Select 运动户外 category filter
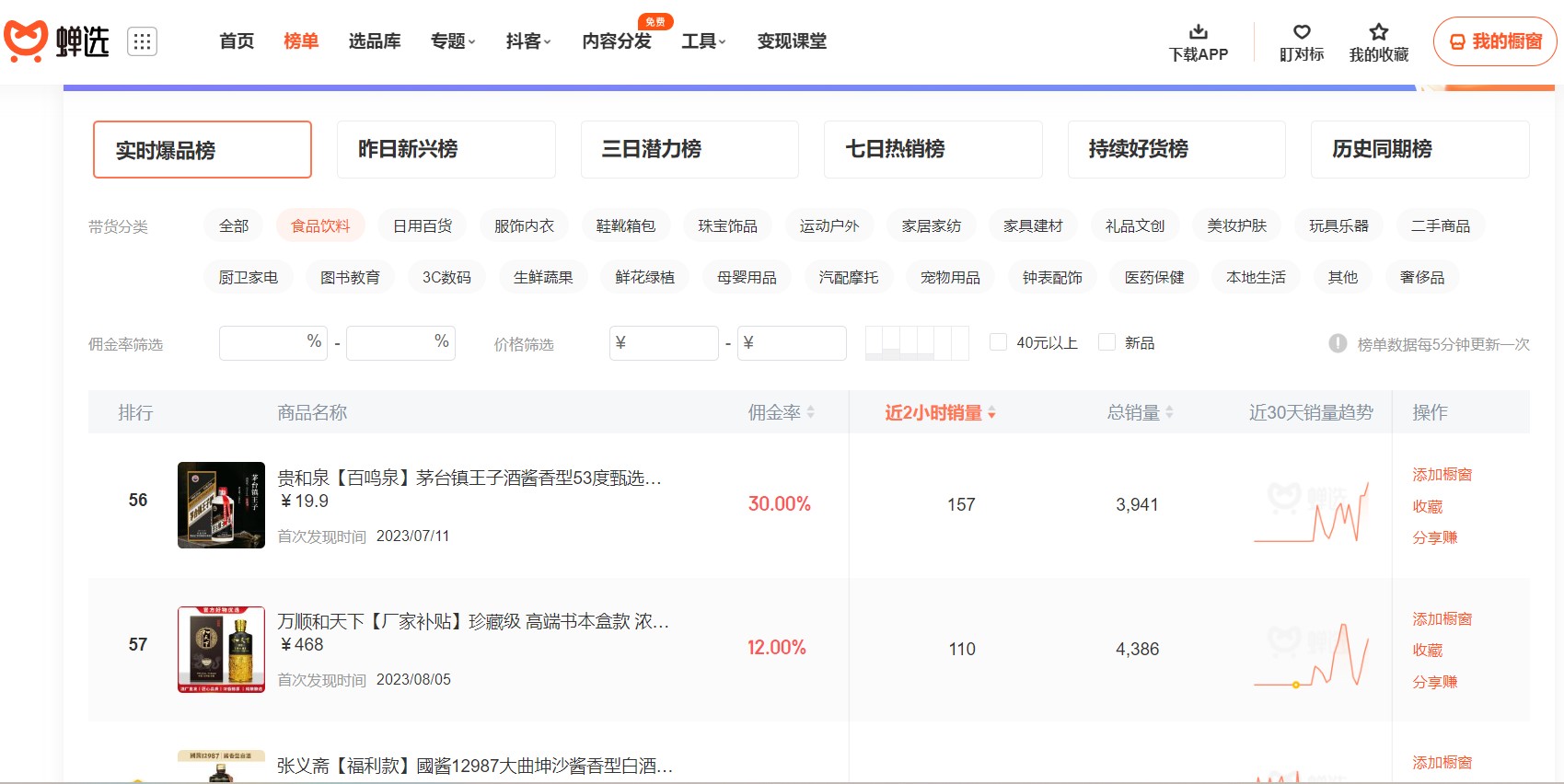 [829, 225]
